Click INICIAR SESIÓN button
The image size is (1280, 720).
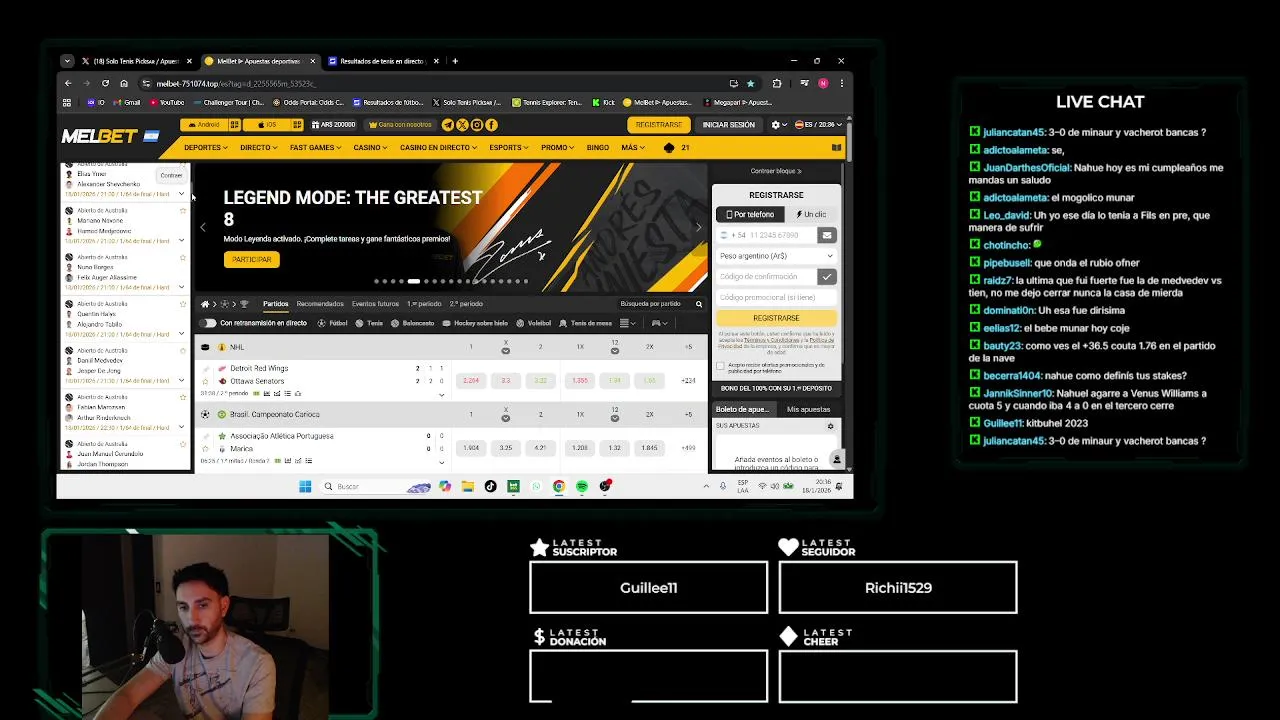pyautogui.click(x=729, y=125)
